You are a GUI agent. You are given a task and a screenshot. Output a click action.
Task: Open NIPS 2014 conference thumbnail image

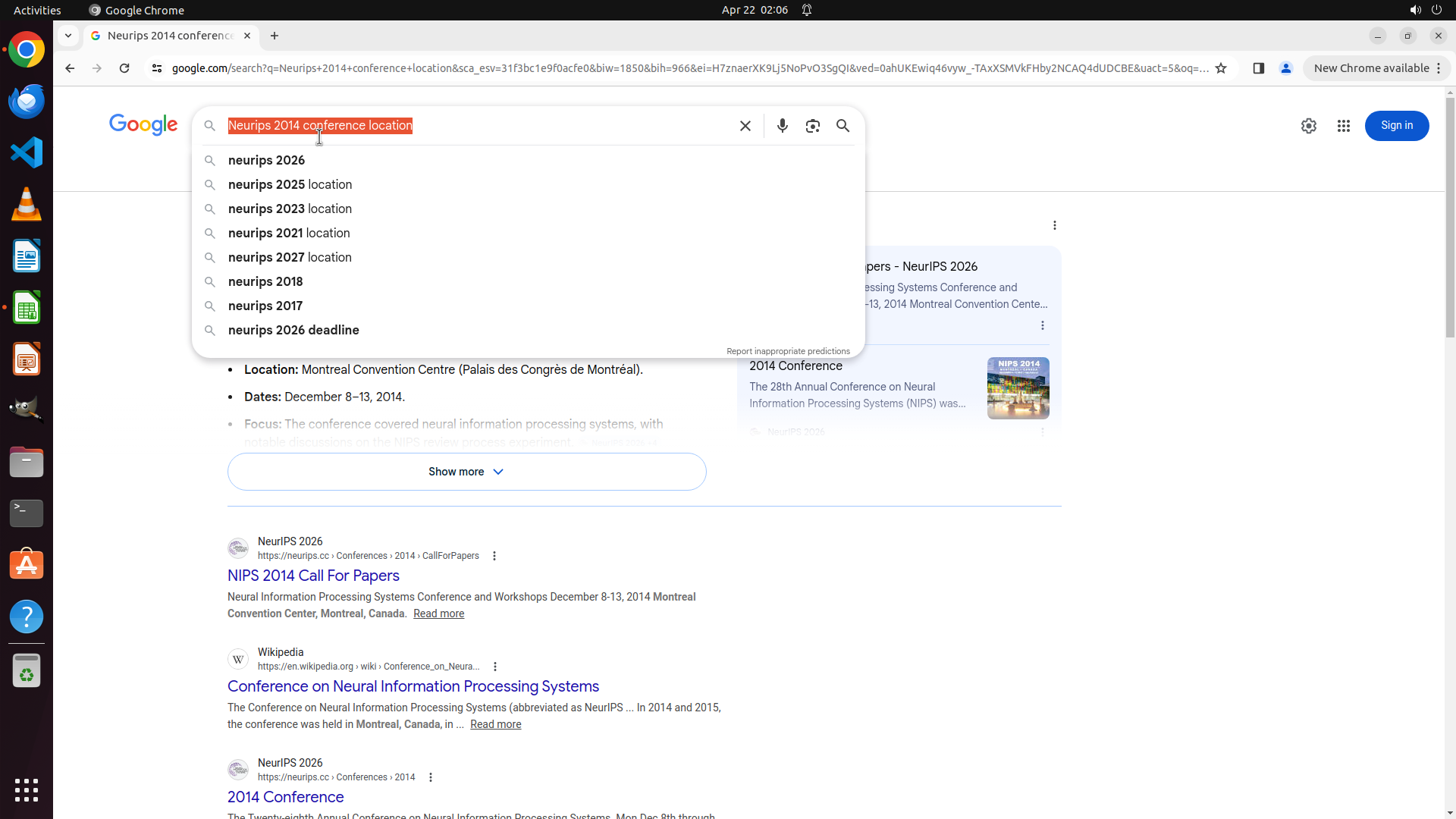[x=1018, y=388]
